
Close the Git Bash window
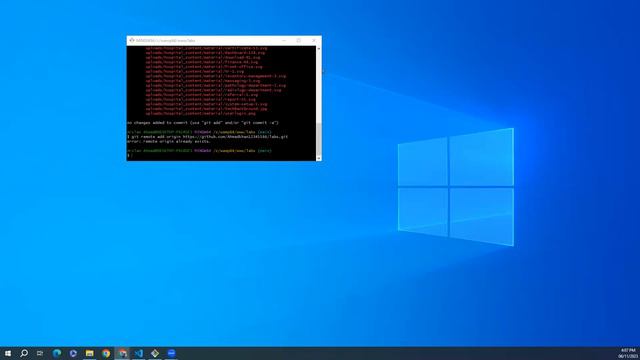(x=313, y=40)
